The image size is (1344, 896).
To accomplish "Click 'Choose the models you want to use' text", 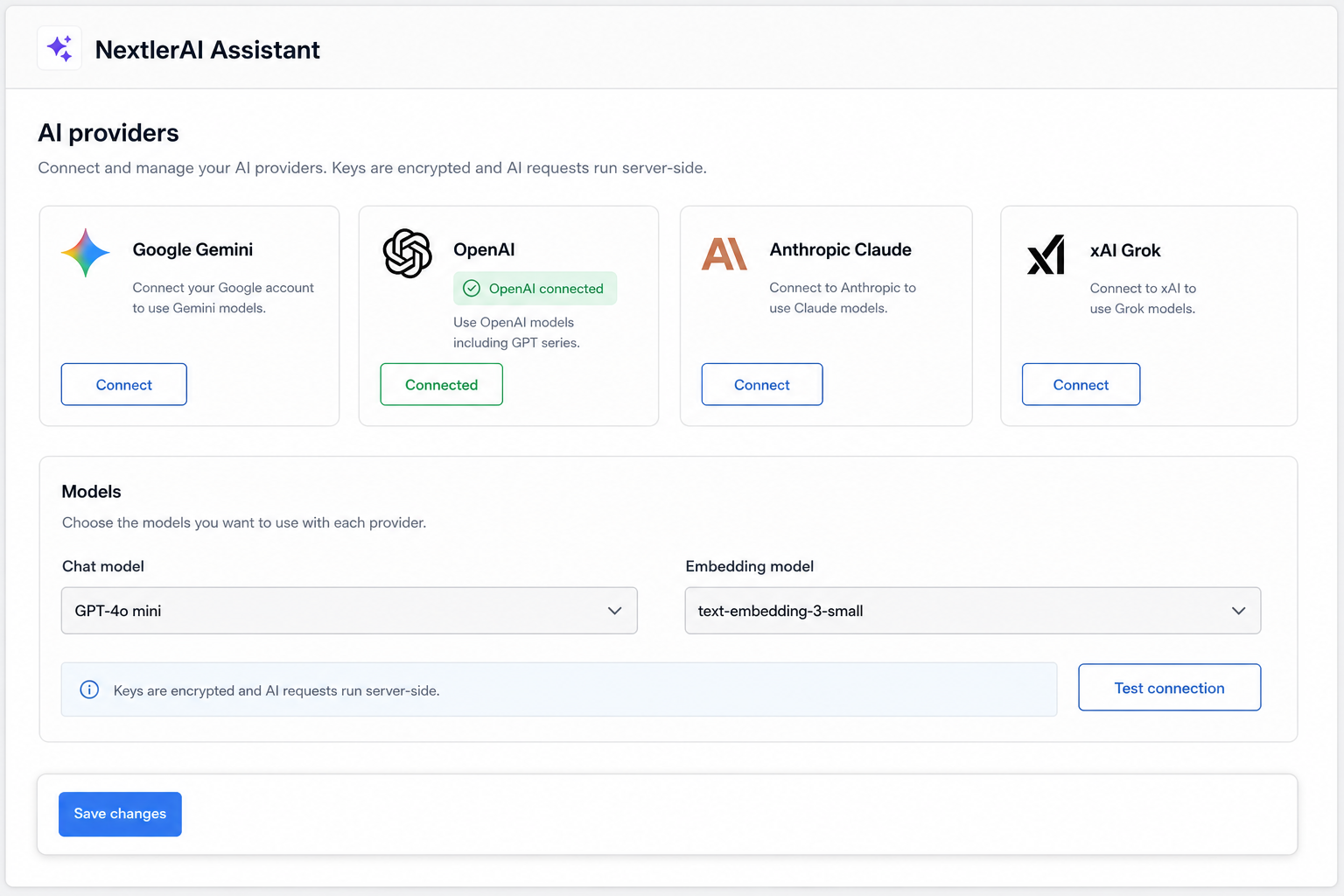I will click(244, 522).
